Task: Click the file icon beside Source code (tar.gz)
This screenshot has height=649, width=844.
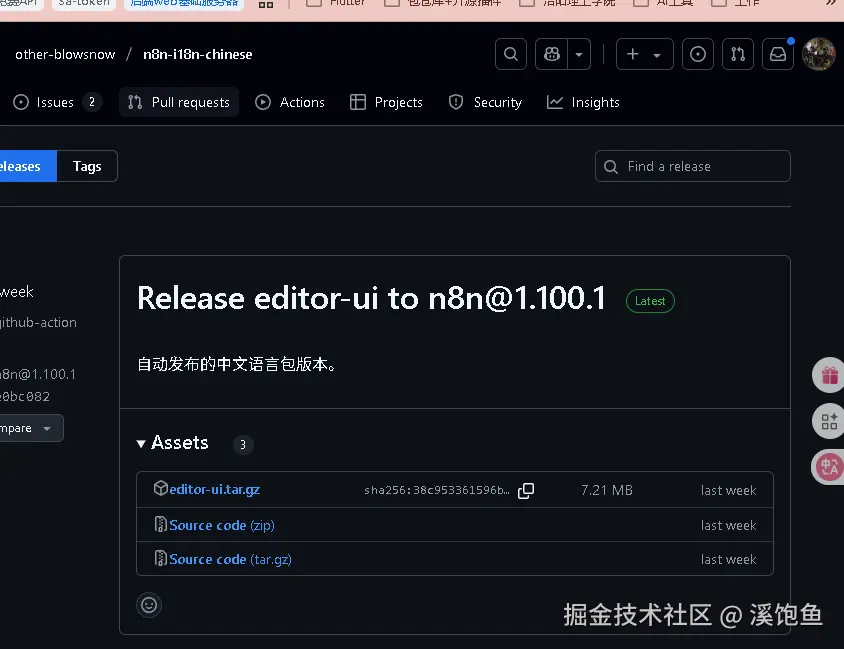Action: click(x=160, y=558)
